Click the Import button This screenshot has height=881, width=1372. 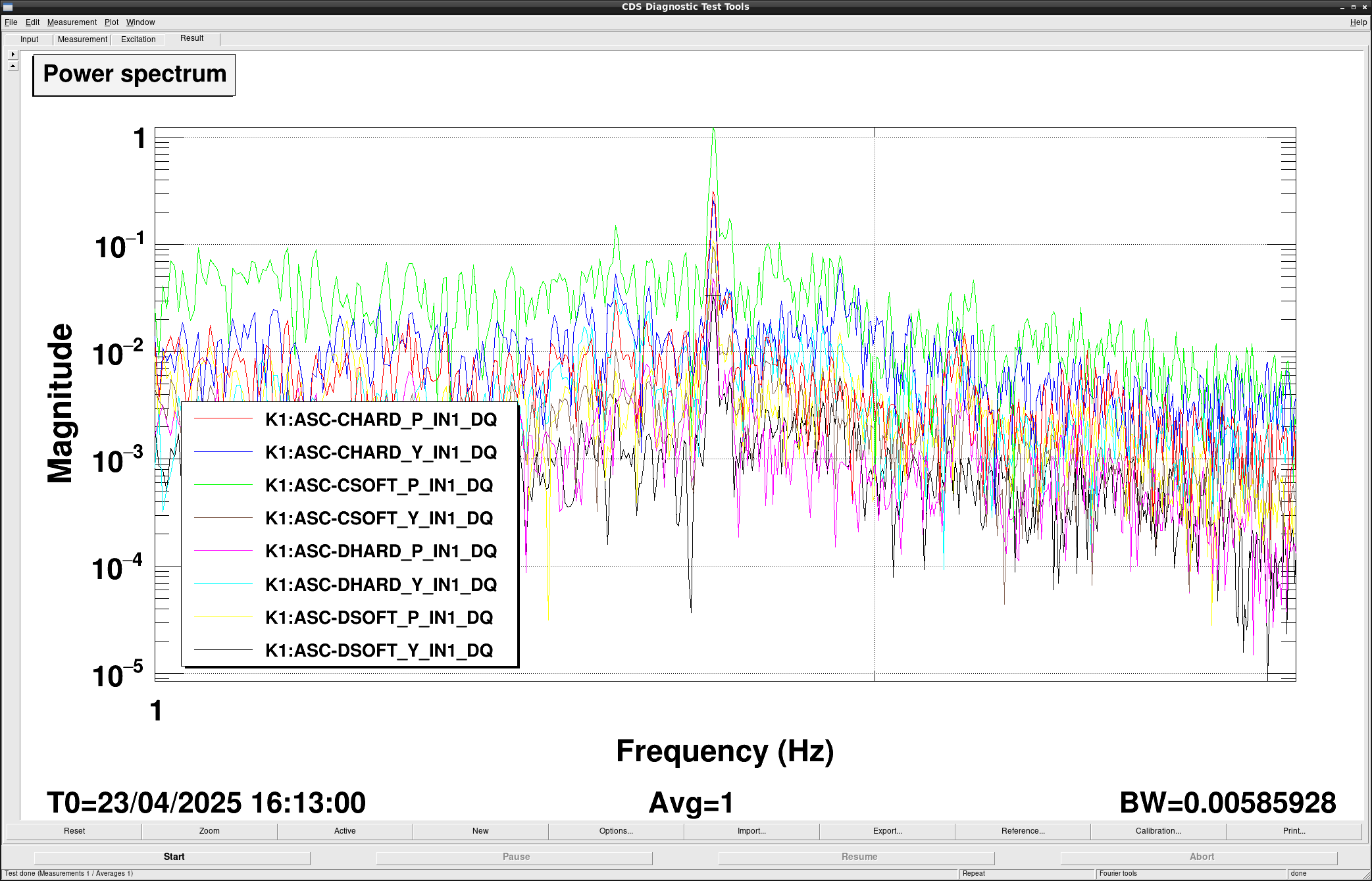pos(751,831)
